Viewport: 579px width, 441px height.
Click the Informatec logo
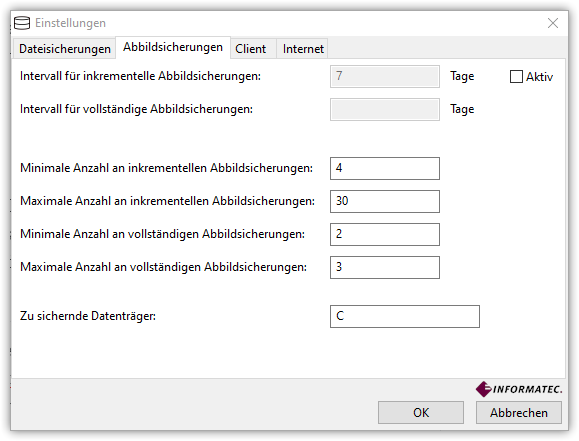pyautogui.click(x=519, y=389)
